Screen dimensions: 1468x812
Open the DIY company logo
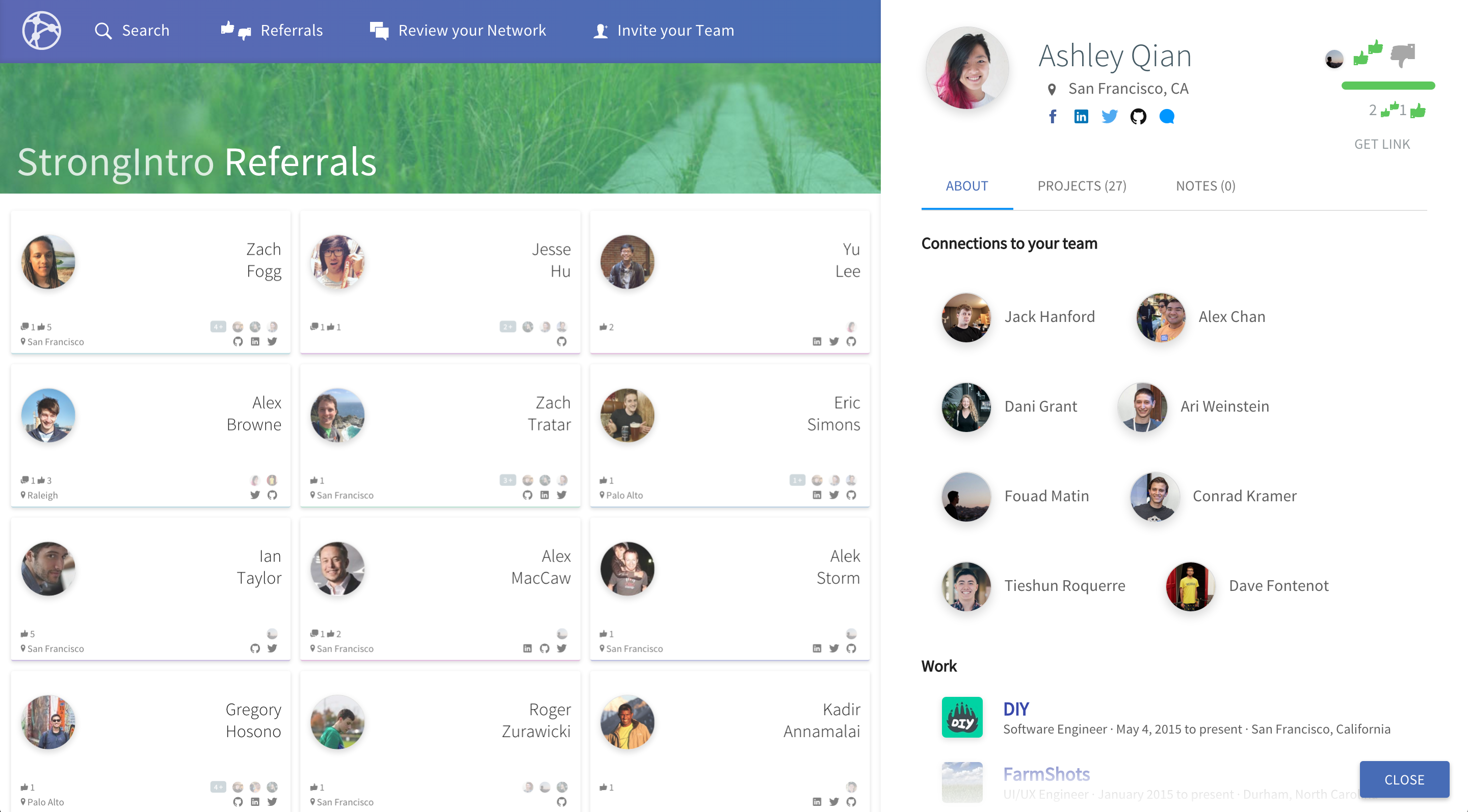(x=962, y=717)
